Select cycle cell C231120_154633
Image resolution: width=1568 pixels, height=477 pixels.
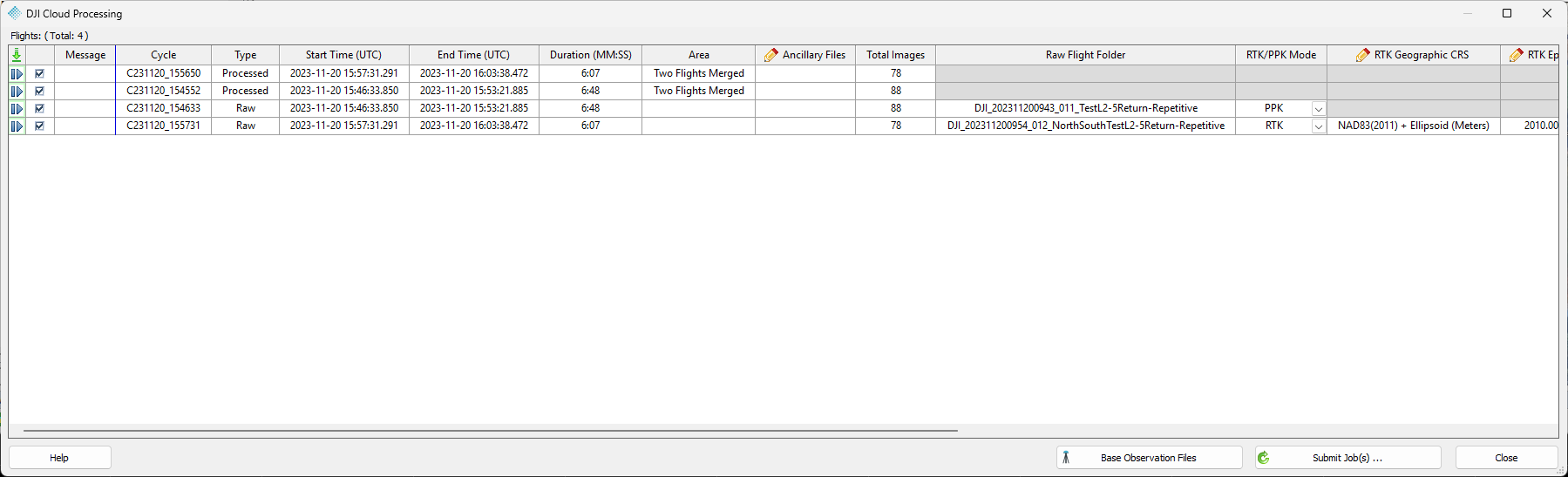[164, 108]
